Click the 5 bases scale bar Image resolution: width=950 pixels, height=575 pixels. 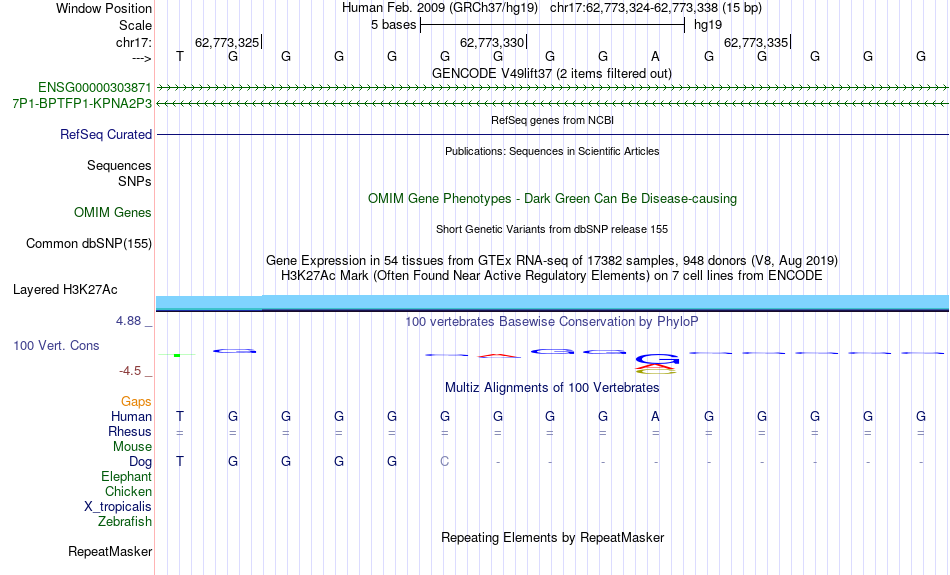coord(553,25)
